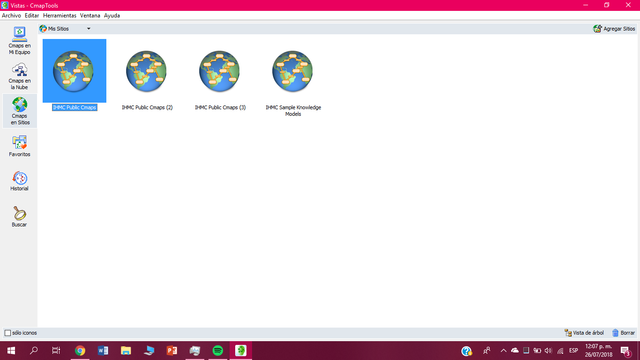This screenshot has height=360, width=640.
Task: Click the IHMC Public Cmaps (3) label
Action: [x=220, y=107]
